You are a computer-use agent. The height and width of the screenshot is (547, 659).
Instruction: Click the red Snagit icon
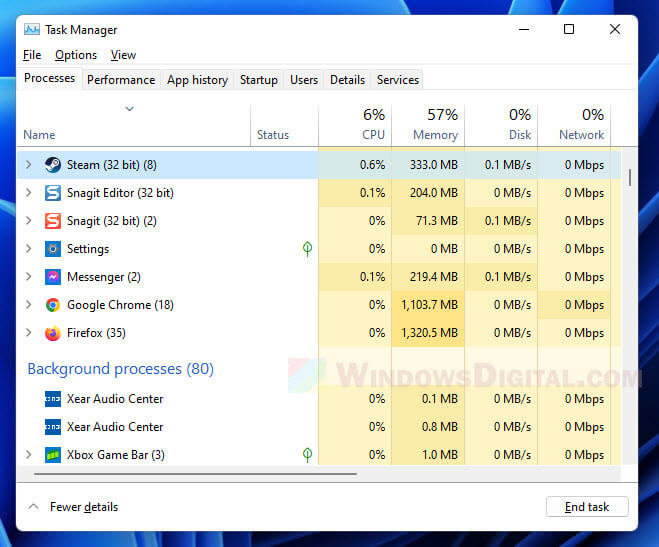point(53,221)
